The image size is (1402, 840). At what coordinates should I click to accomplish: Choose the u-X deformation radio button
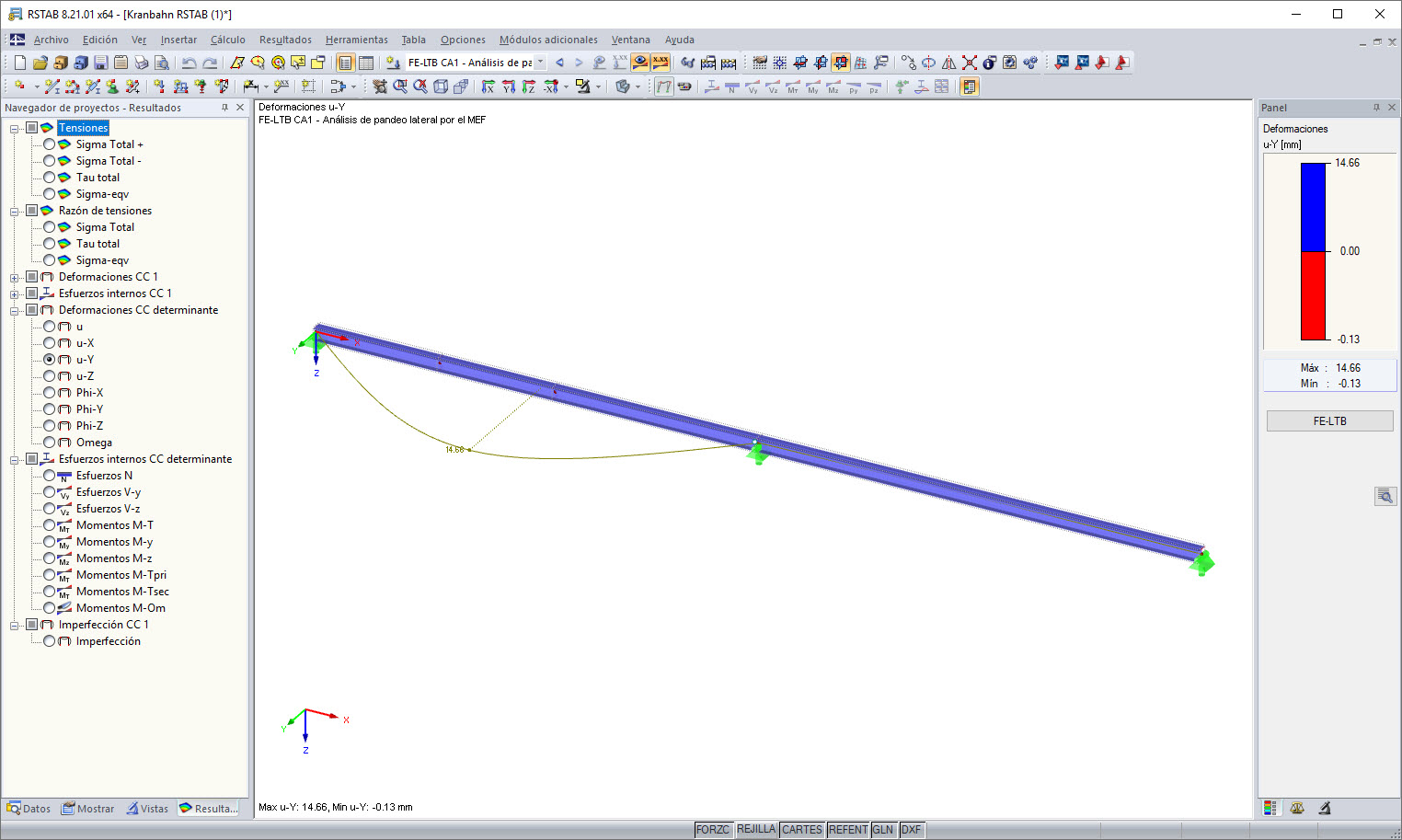(x=50, y=343)
